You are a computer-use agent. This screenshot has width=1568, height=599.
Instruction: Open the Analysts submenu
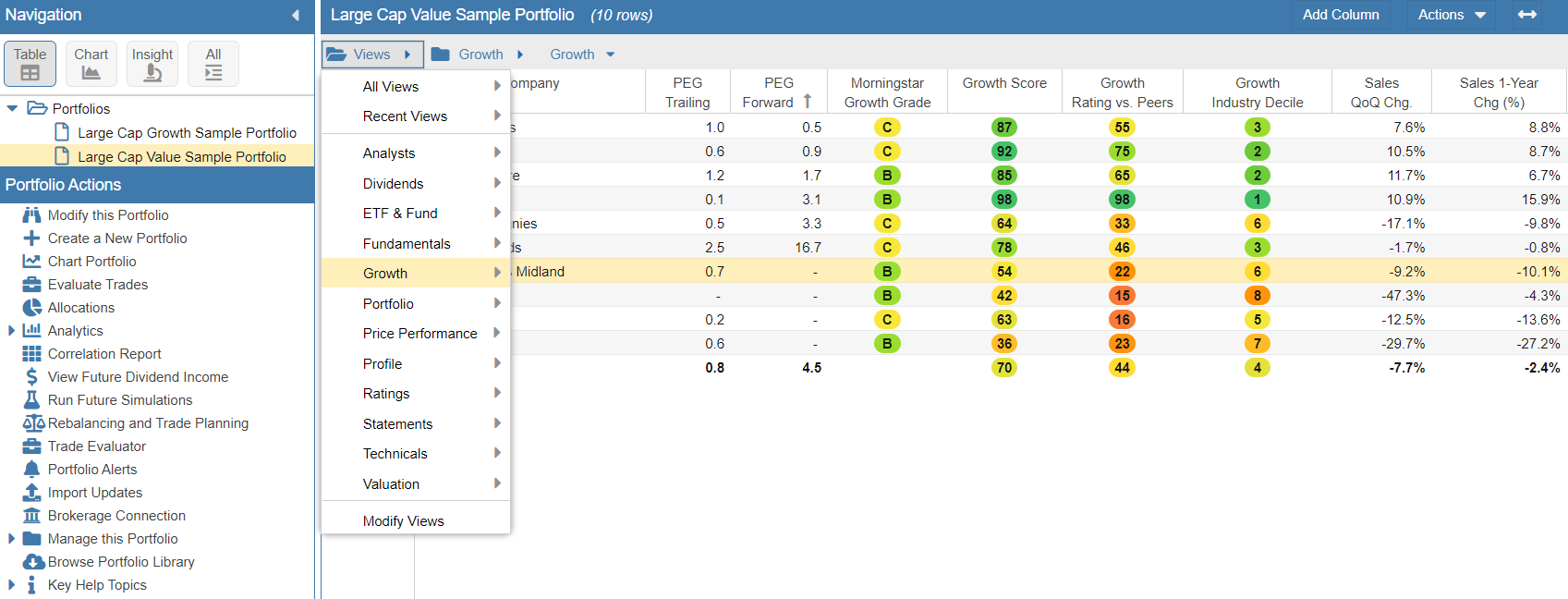point(416,153)
